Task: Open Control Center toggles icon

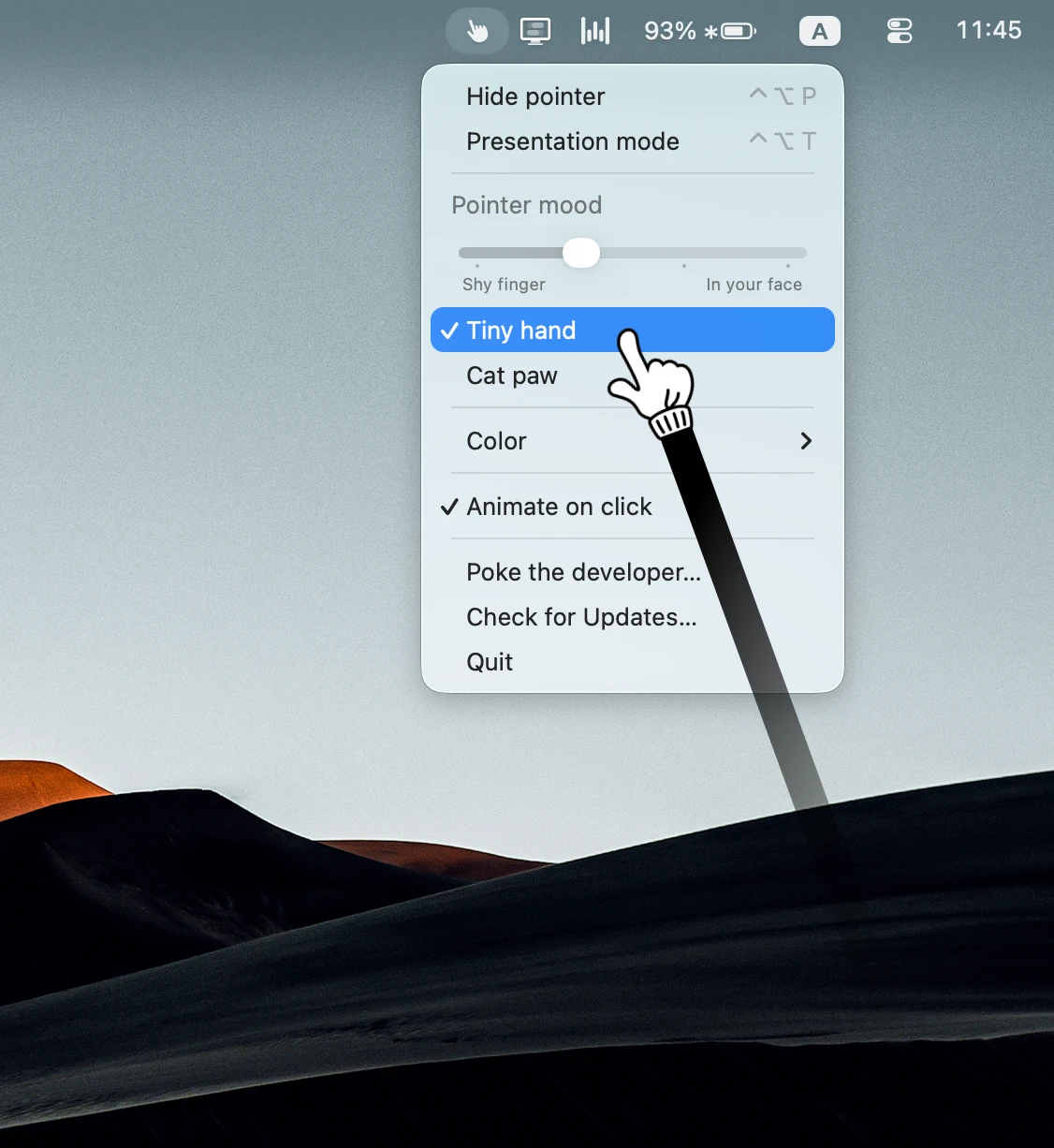Action: coord(900,32)
